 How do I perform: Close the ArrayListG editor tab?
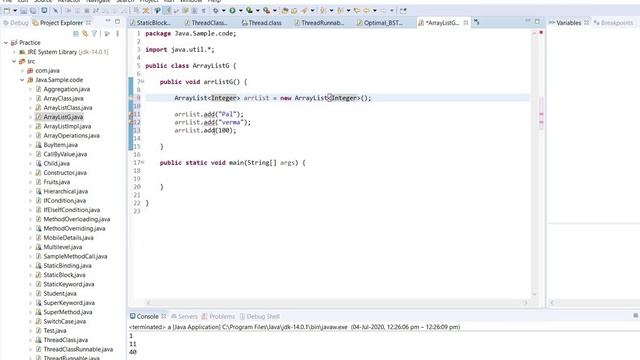click(x=466, y=23)
